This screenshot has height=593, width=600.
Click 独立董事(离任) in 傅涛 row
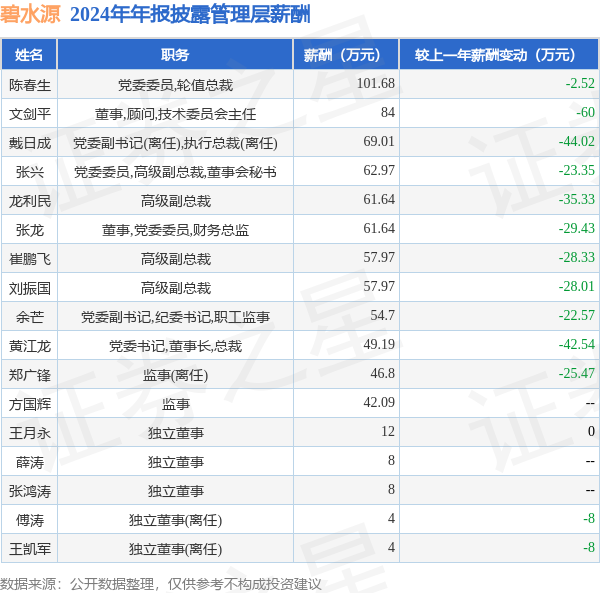click(x=175, y=520)
